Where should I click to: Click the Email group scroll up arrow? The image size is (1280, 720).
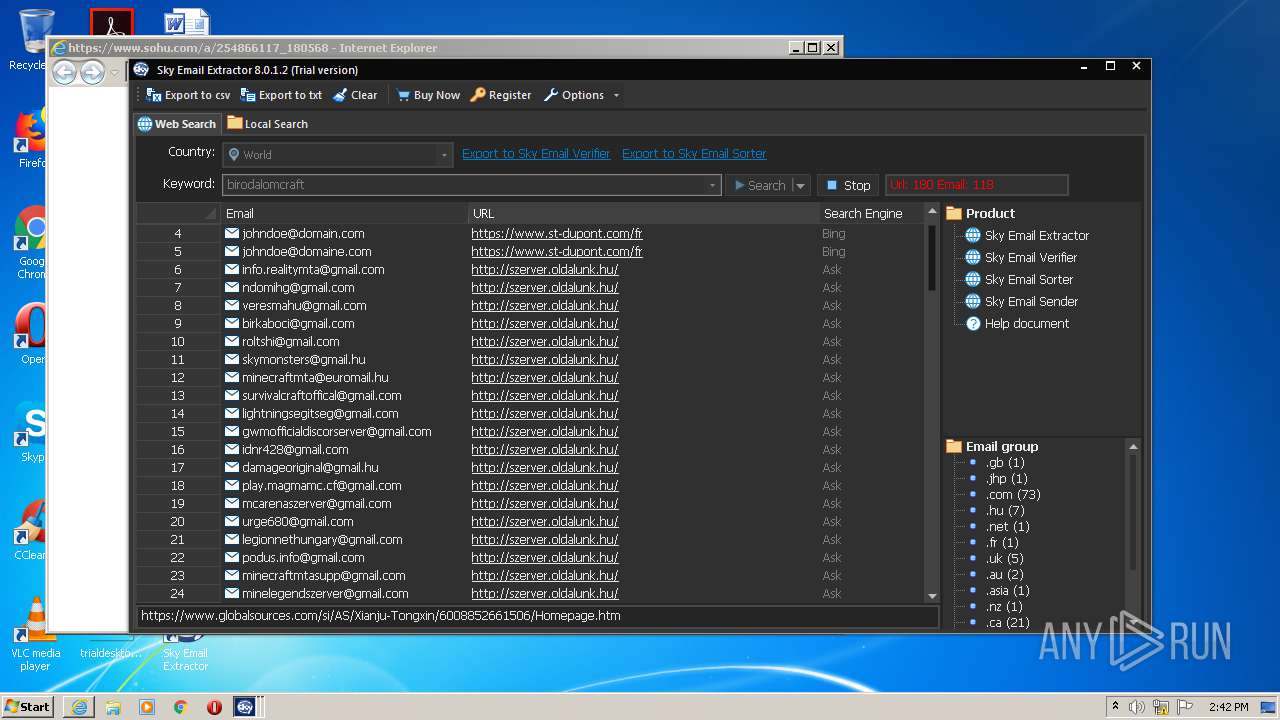click(x=1133, y=447)
